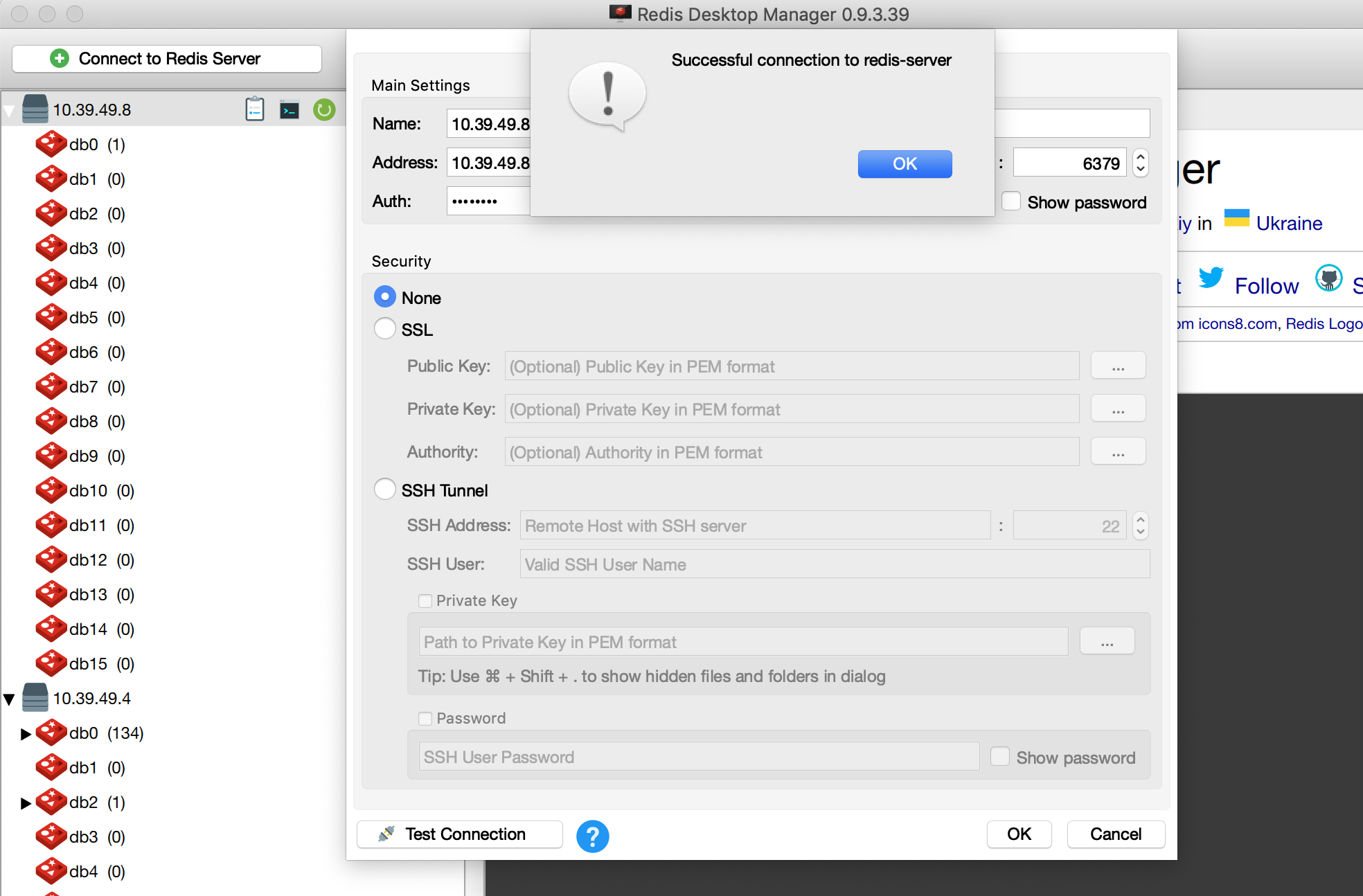Enable Show password checkbox in Main Settings

pyautogui.click(x=1011, y=201)
